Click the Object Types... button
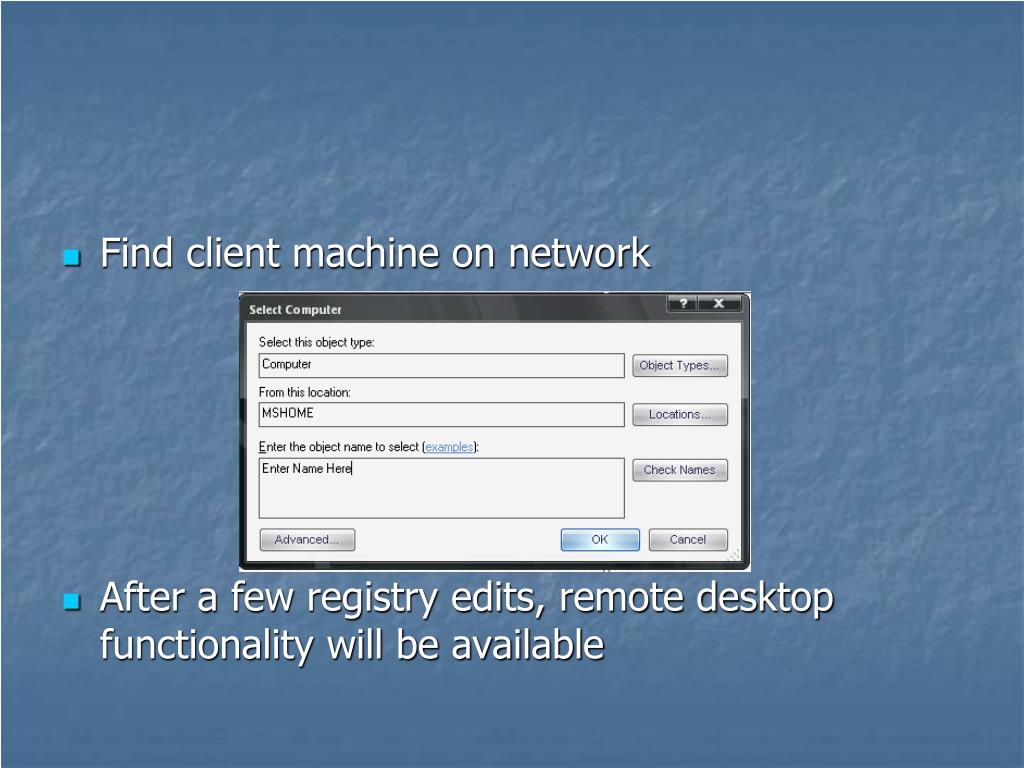Viewport: 1024px width, 768px height. pos(680,365)
